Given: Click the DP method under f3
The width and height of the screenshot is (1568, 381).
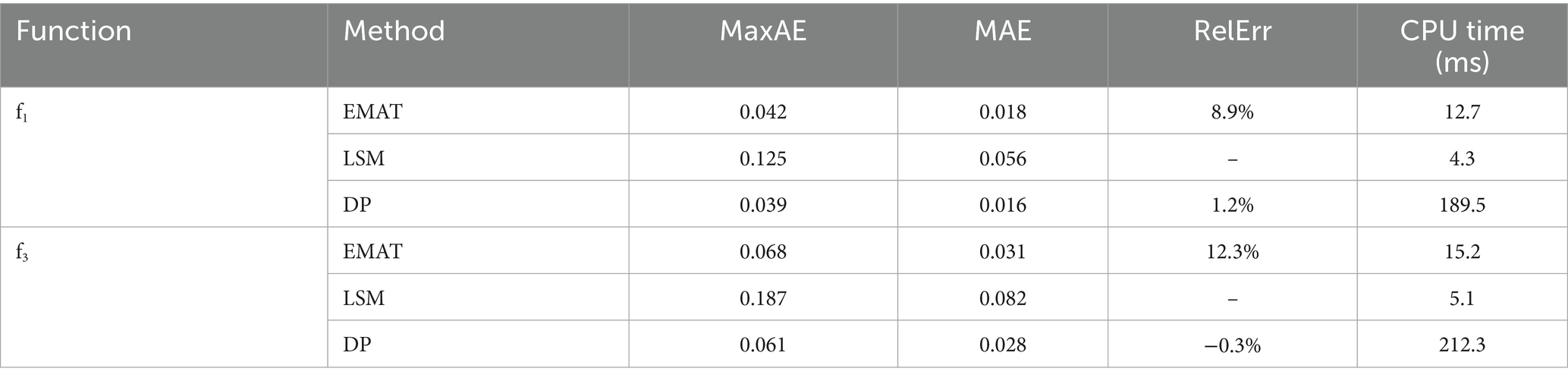Looking at the screenshot, I should coord(357,345).
